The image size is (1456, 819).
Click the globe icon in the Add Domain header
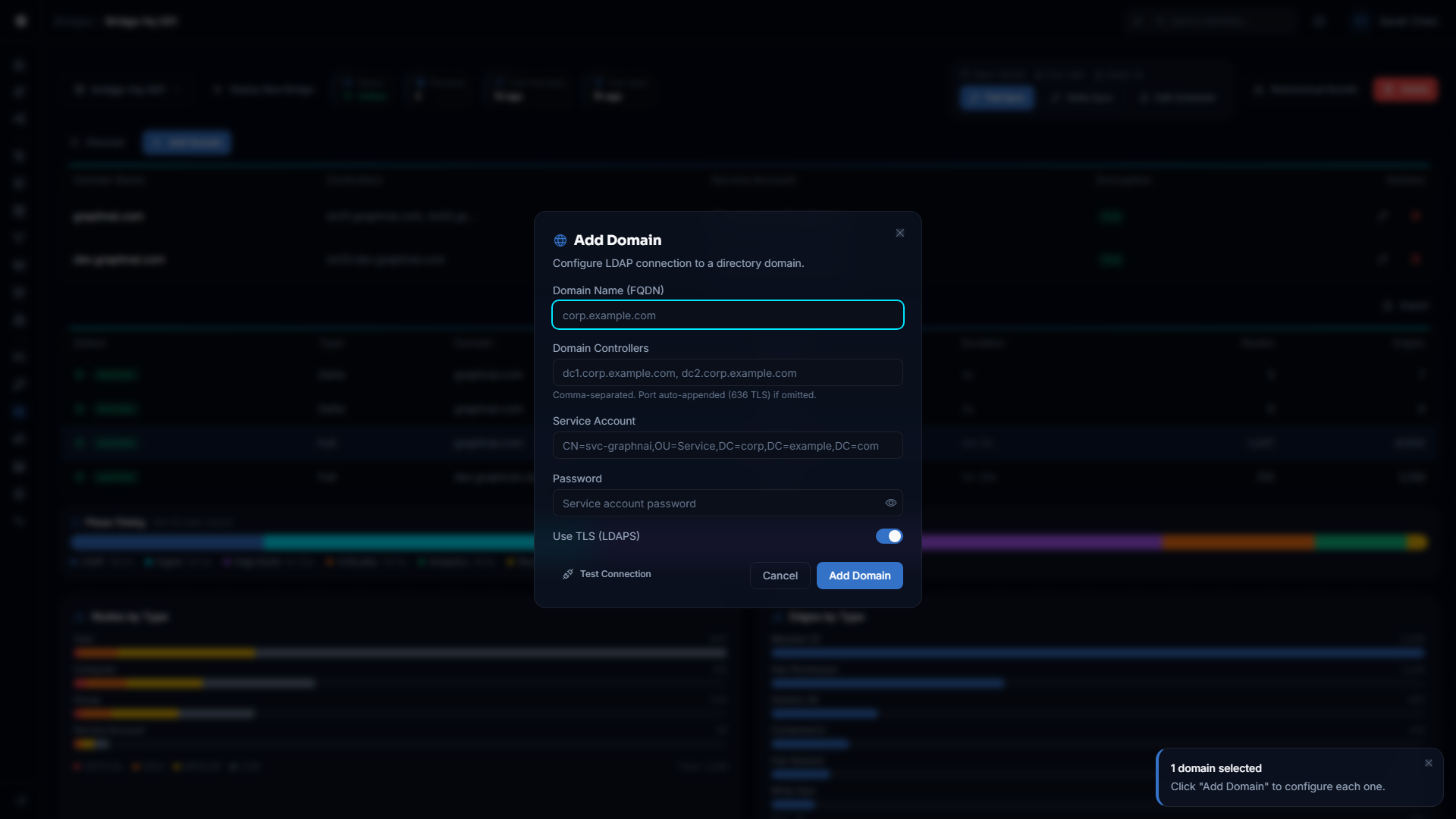[560, 240]
